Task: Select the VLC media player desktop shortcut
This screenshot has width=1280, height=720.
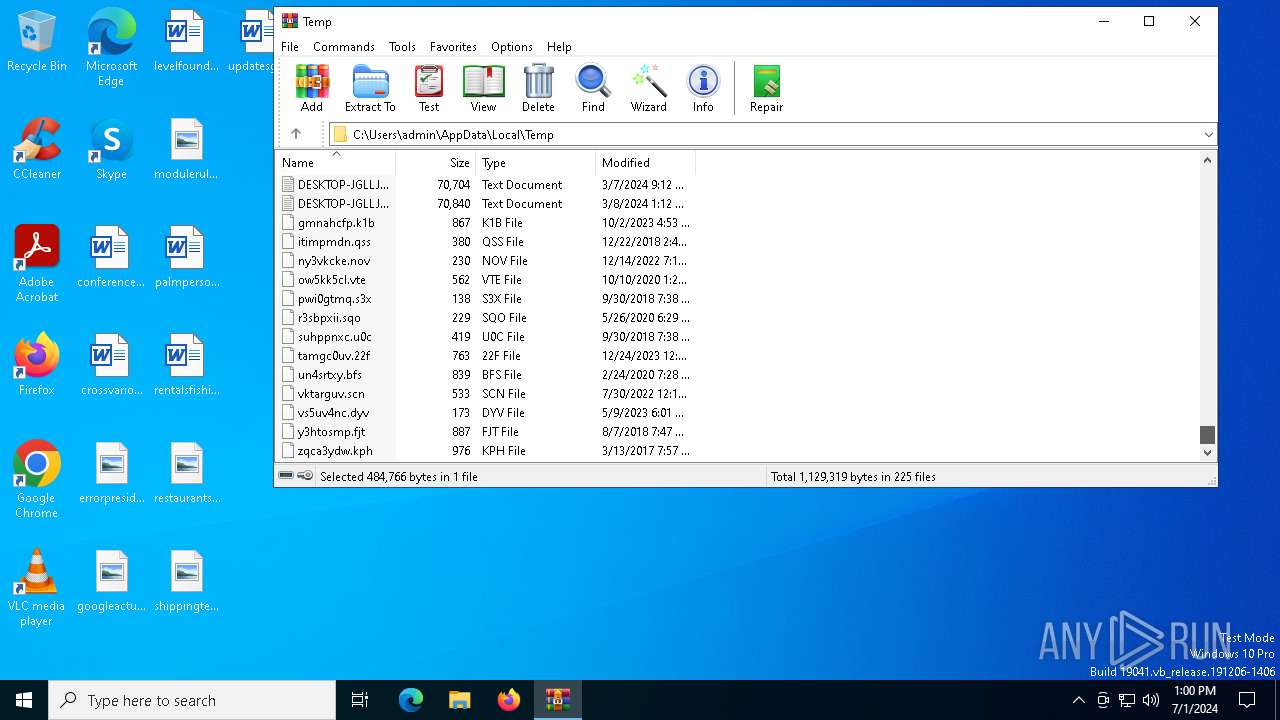Action: click(37, 588)
